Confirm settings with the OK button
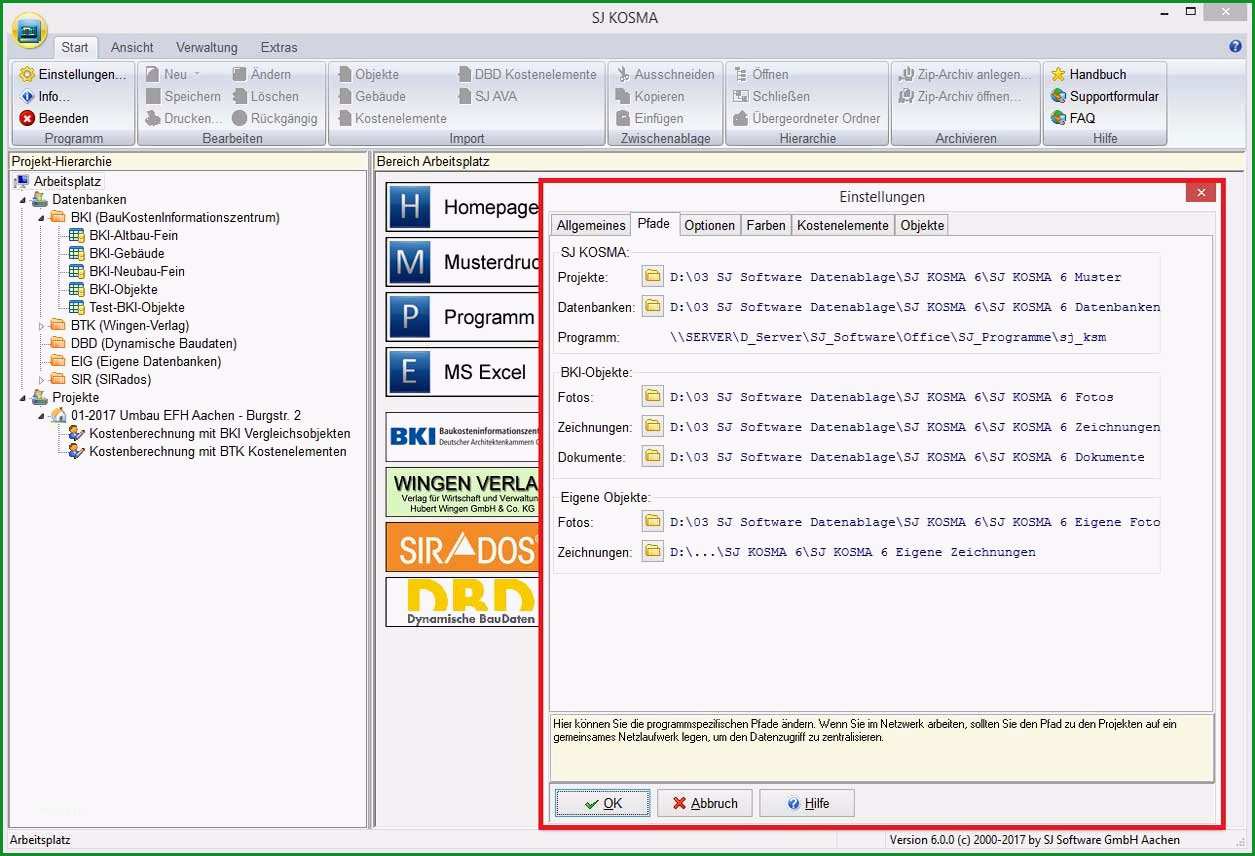This screenshot has width=1255, height=856. click(x=603, y=803)
